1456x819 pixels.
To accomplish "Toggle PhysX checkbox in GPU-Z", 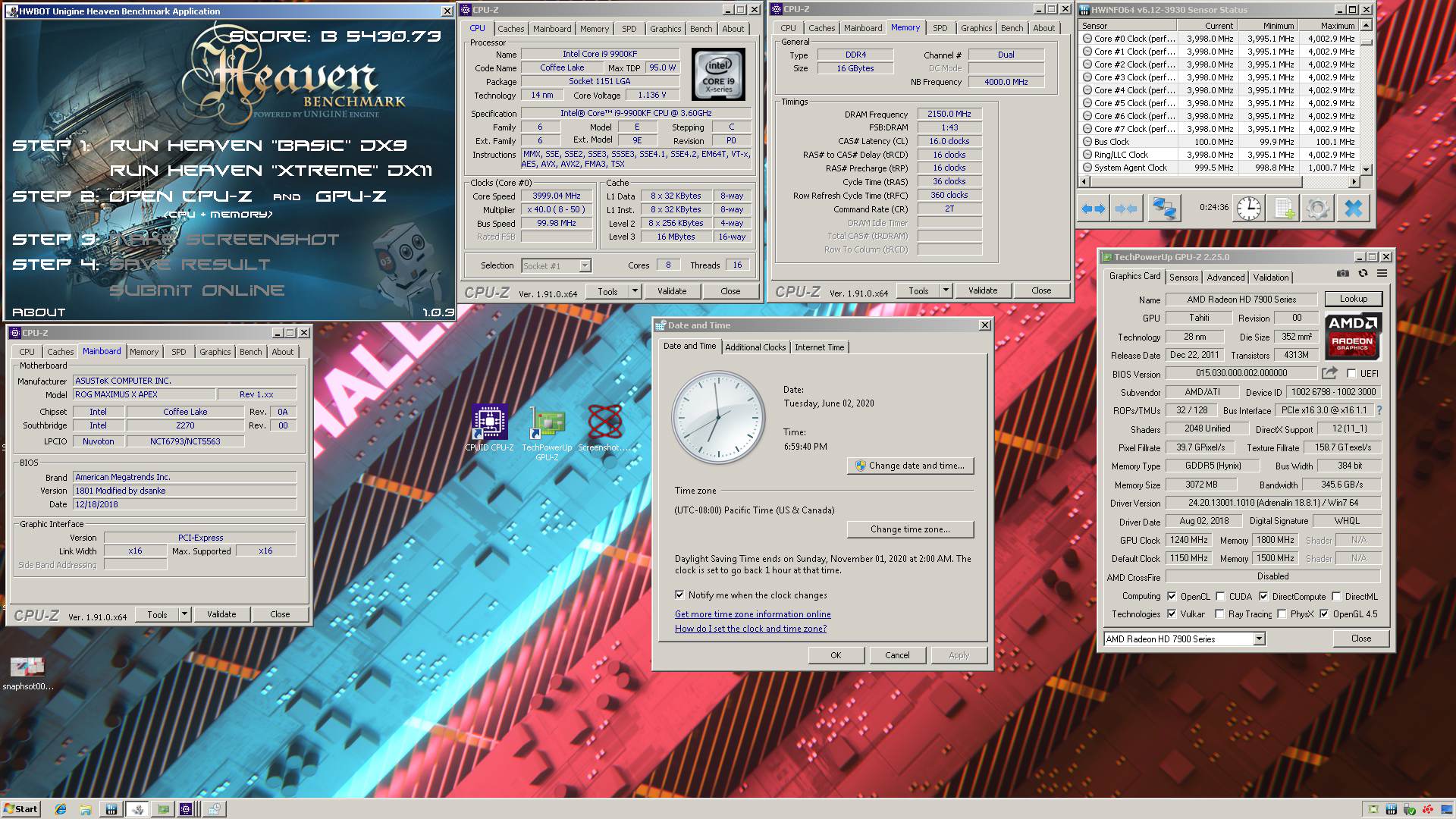I will pyautogui.click(x=1282, y=614).
